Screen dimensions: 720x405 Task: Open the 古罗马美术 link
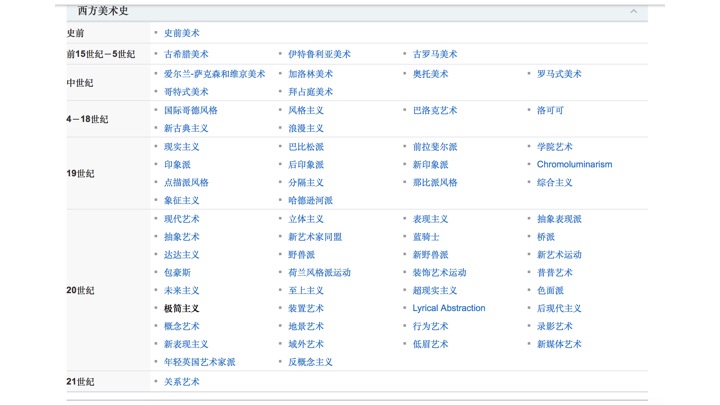pos(435,54)
